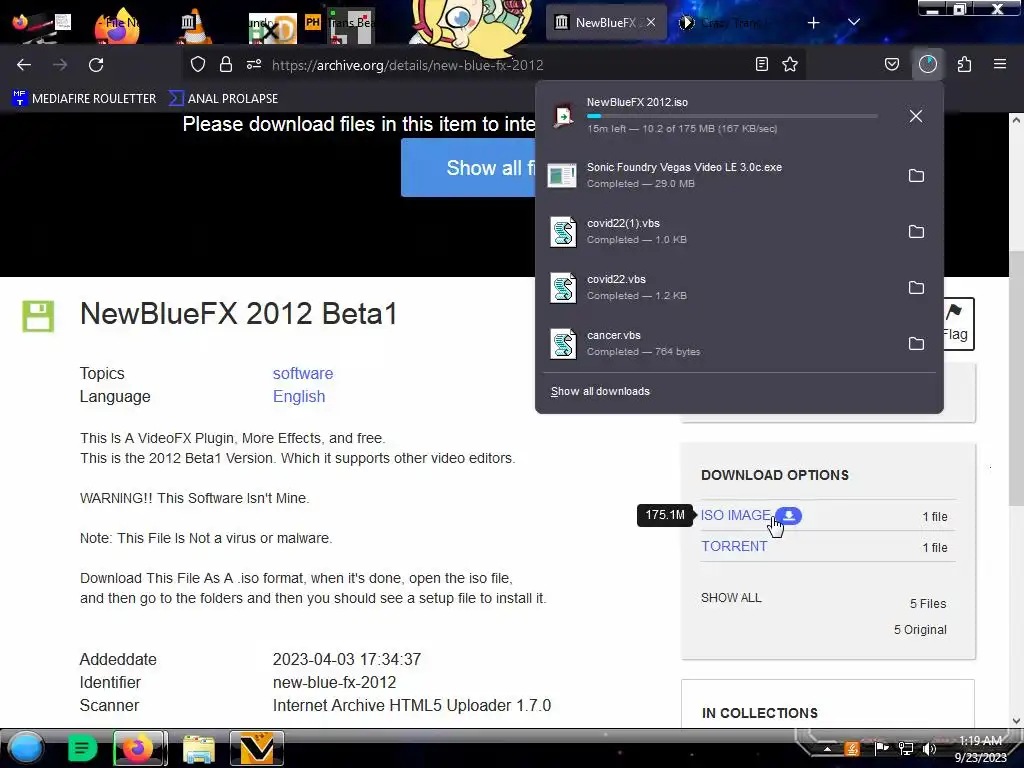Show covid22.vbs in its folder
Screen dimensions: 1024x768
tap(916, 288)
